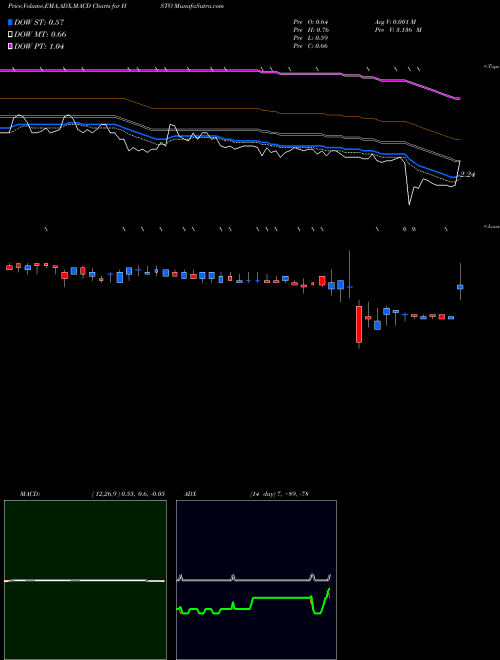Screen dimensions: 500x660
Task: Click the '<Lows' marker label
Action: 492,226
